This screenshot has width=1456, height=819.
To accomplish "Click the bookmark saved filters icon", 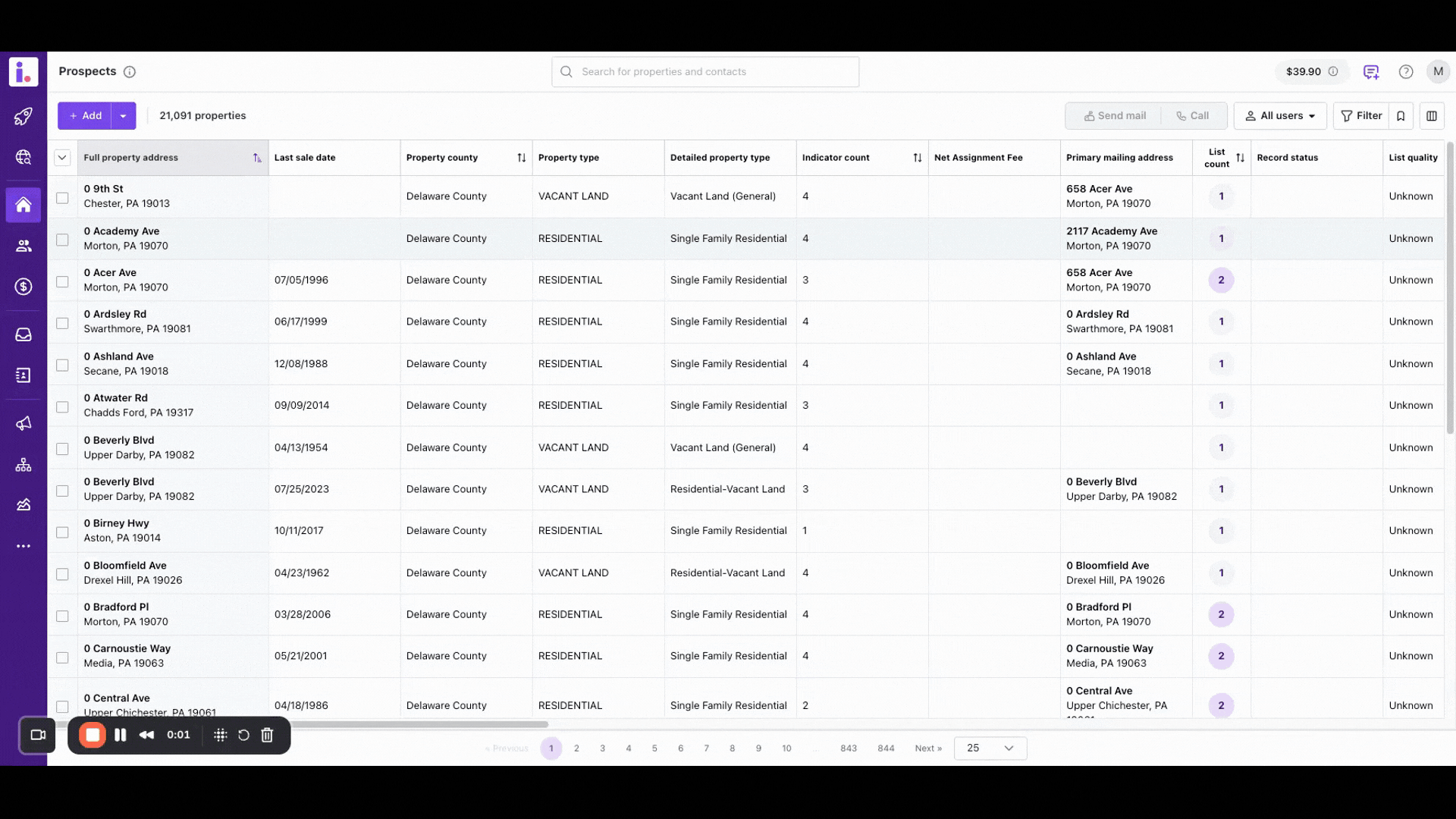I will [1401, 116].
